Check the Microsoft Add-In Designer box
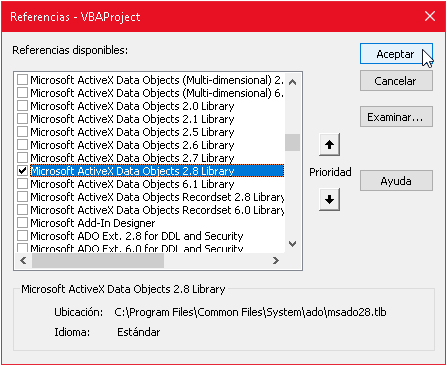This screenshot has height=366, width=447. click(22, 223)
